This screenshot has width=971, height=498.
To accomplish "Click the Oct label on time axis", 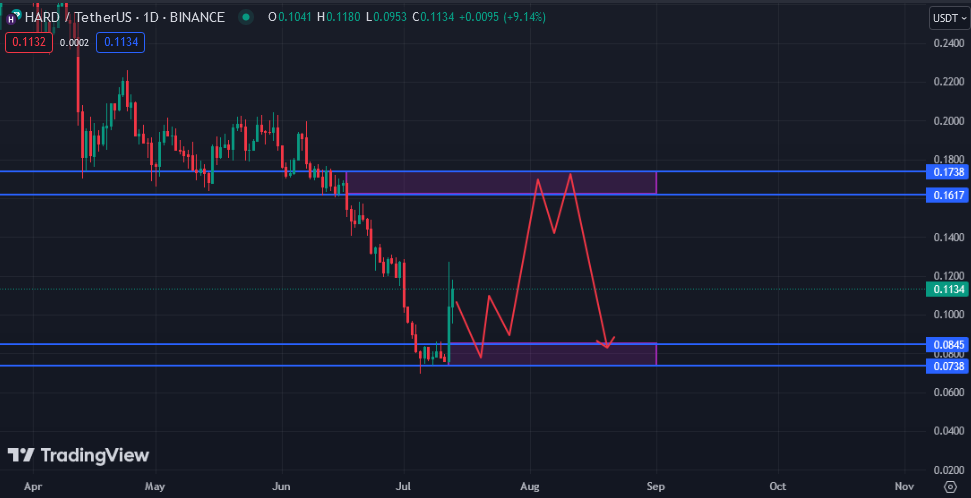I will coord(778,486).
